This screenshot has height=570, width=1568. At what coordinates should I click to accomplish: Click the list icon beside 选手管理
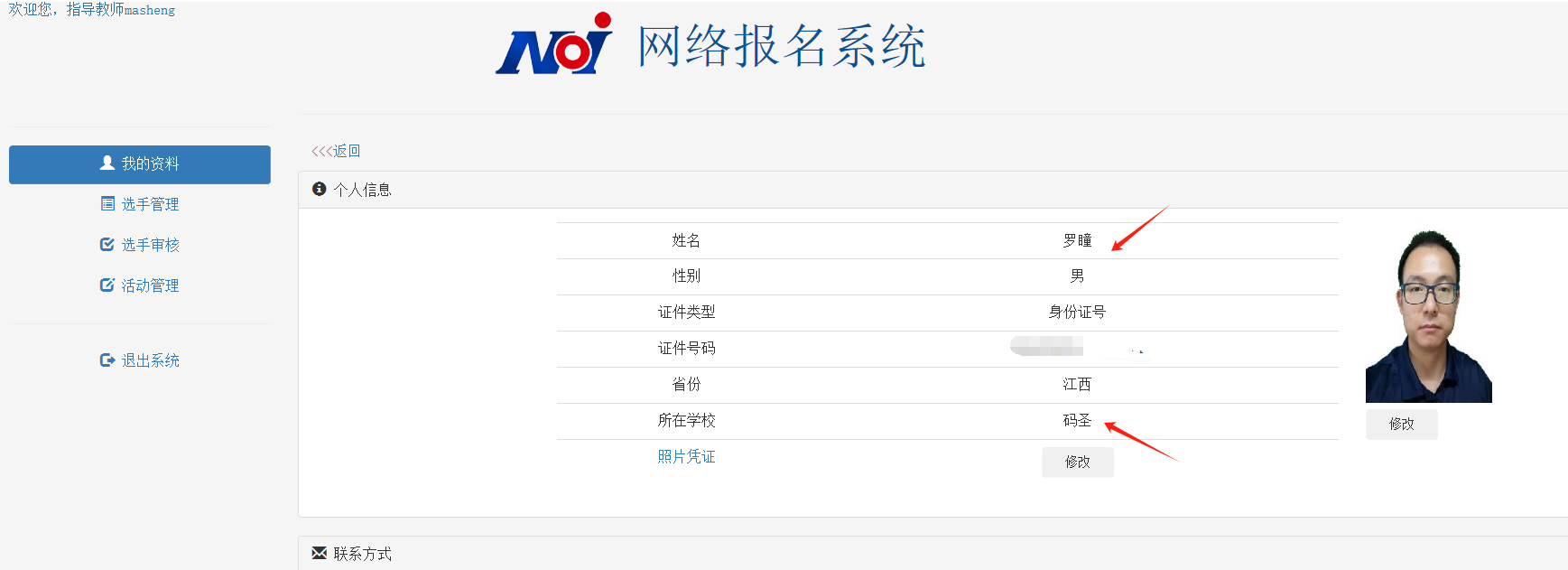(x=107, y=204)
